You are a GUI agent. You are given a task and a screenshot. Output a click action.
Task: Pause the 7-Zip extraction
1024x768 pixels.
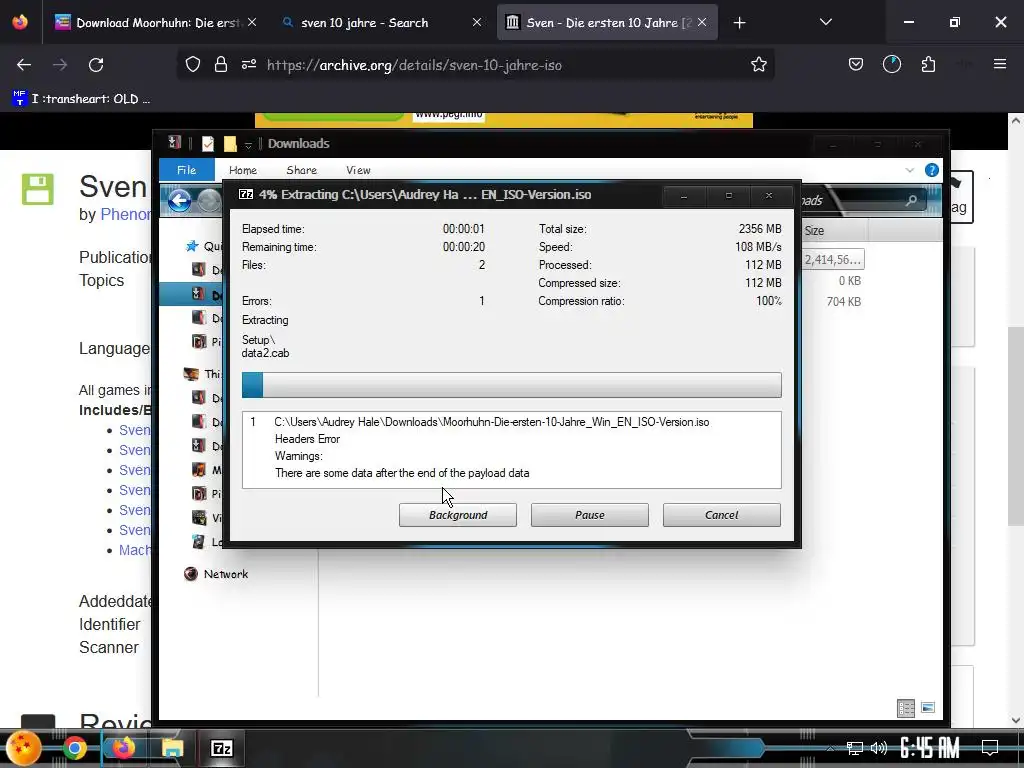click(x=590, y=515)
